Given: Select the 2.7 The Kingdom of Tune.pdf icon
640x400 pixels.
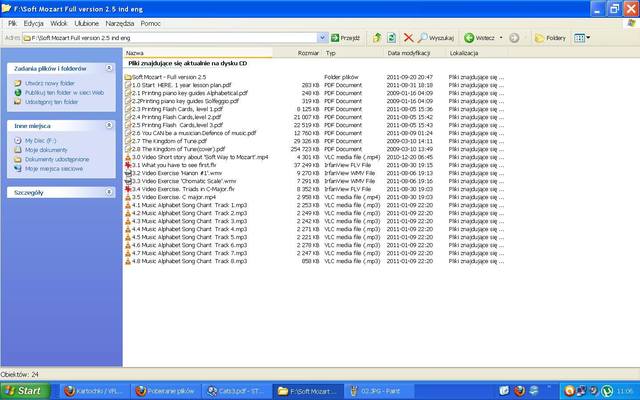Looking at the screenshot, I should click(128, 141).
